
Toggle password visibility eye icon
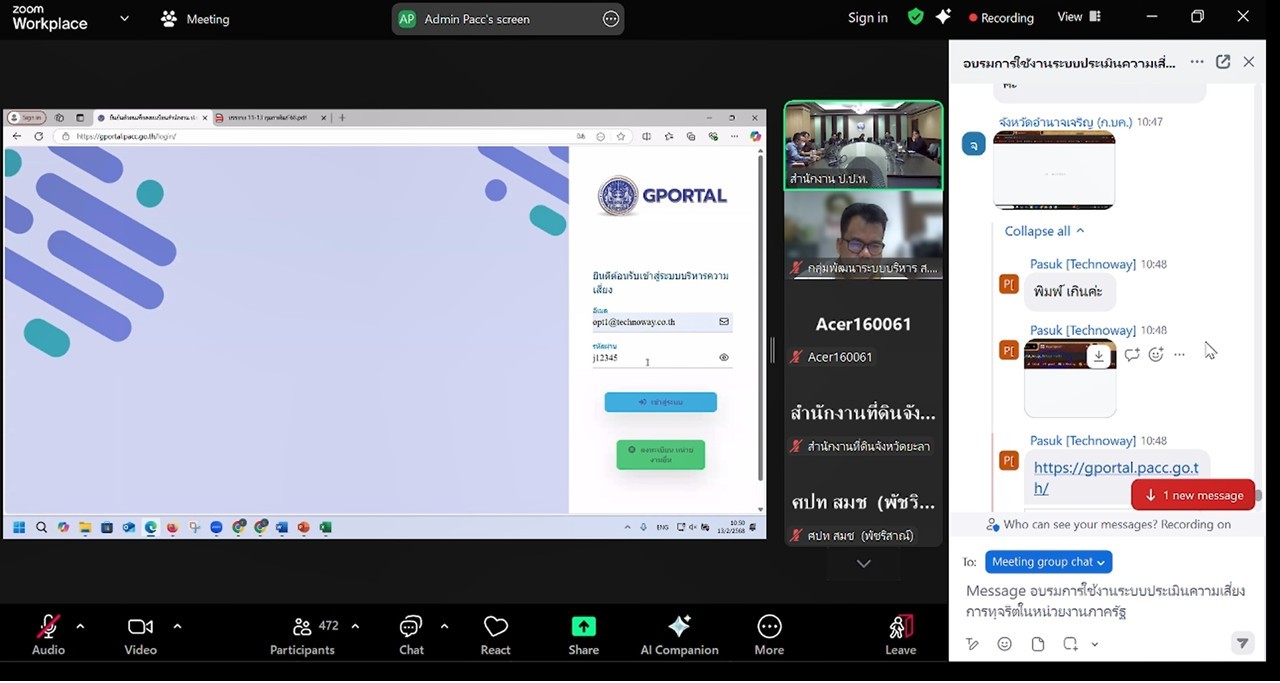[x=724, y=357]
